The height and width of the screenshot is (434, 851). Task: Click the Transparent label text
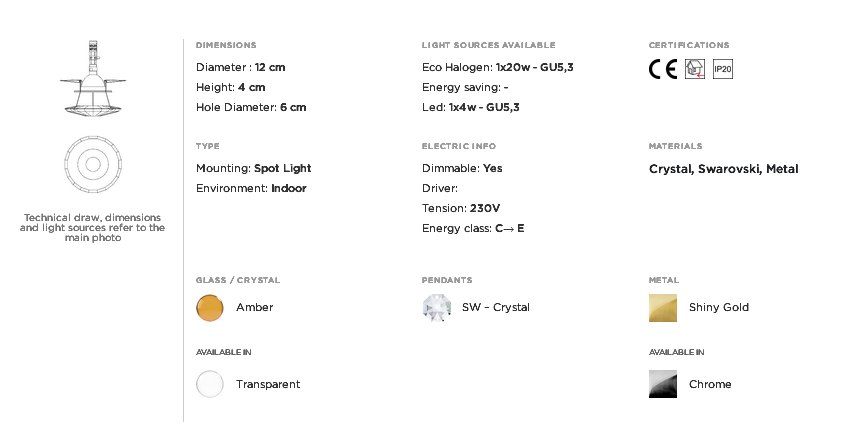[268, 384]
